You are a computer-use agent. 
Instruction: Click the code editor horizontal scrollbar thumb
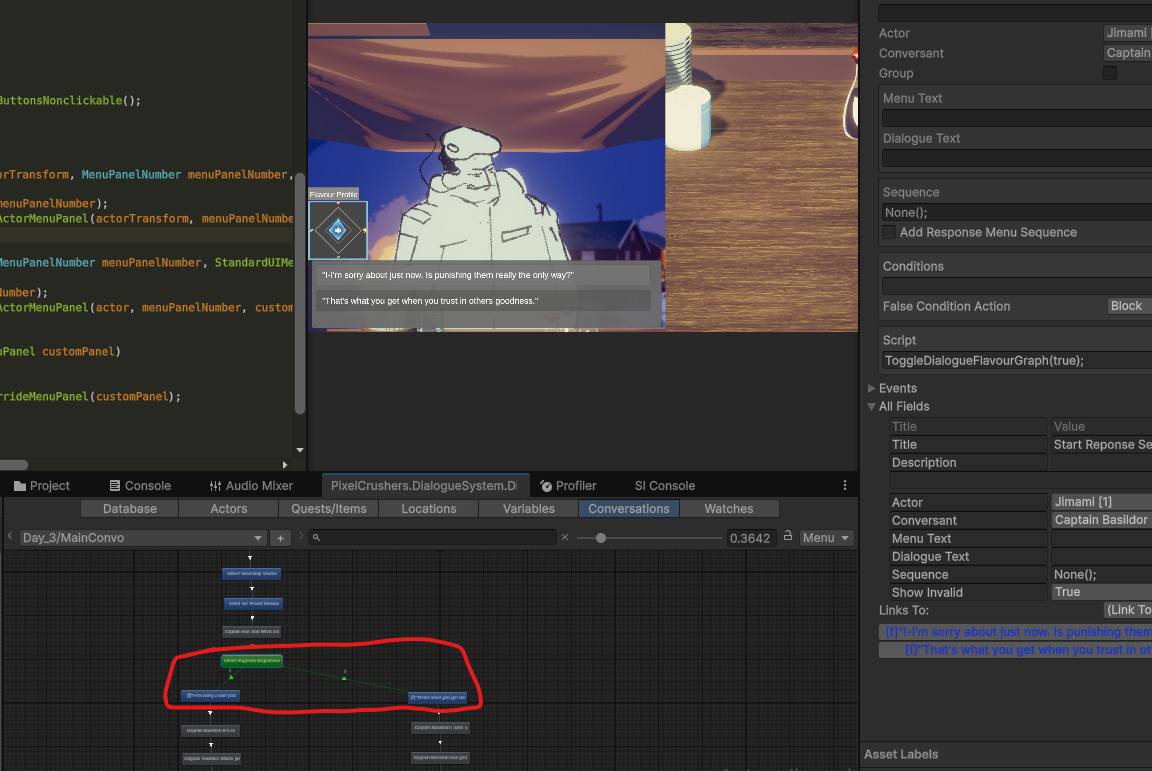click(13, 465)
